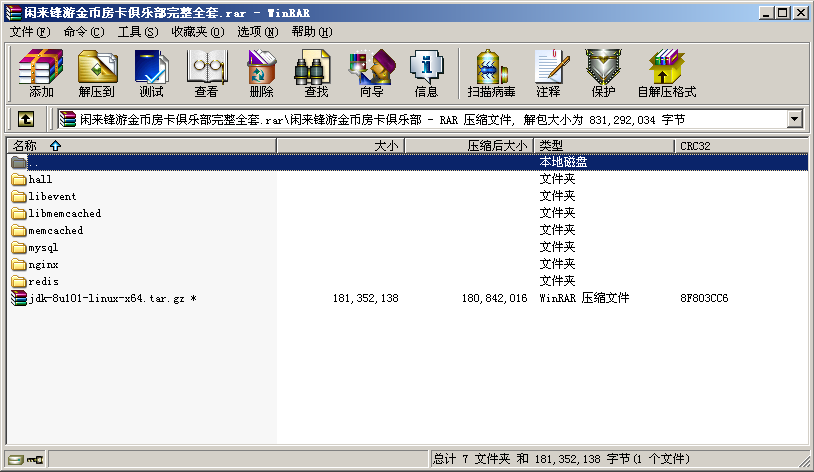Screen dimensions: 814x472
Task: Launch the Wizard (向导) icon
Action: click(371, 73)
